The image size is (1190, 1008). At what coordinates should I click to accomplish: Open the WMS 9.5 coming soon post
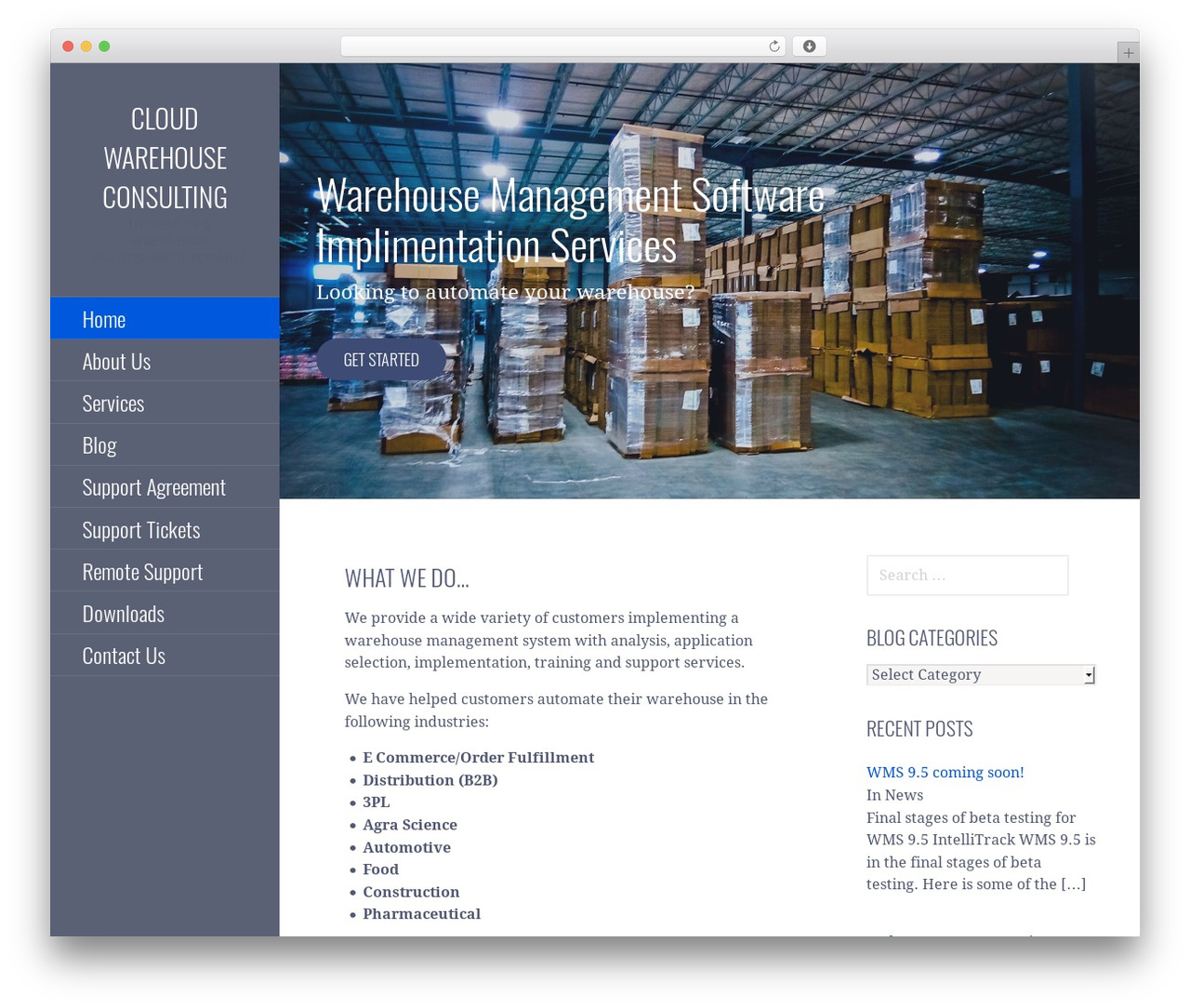point(945,773)
